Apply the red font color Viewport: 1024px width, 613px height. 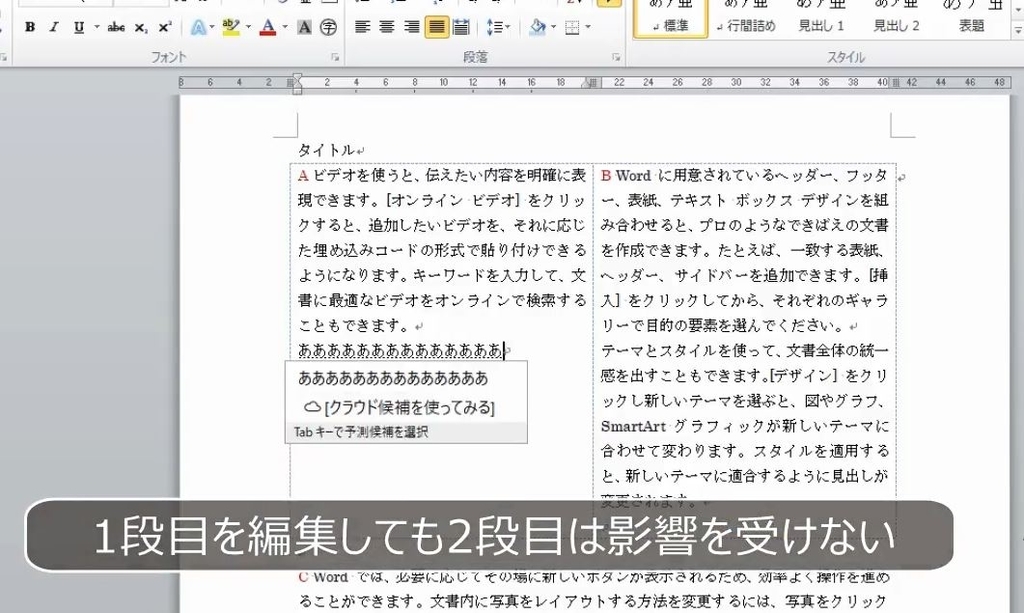[x=268, y=27]
